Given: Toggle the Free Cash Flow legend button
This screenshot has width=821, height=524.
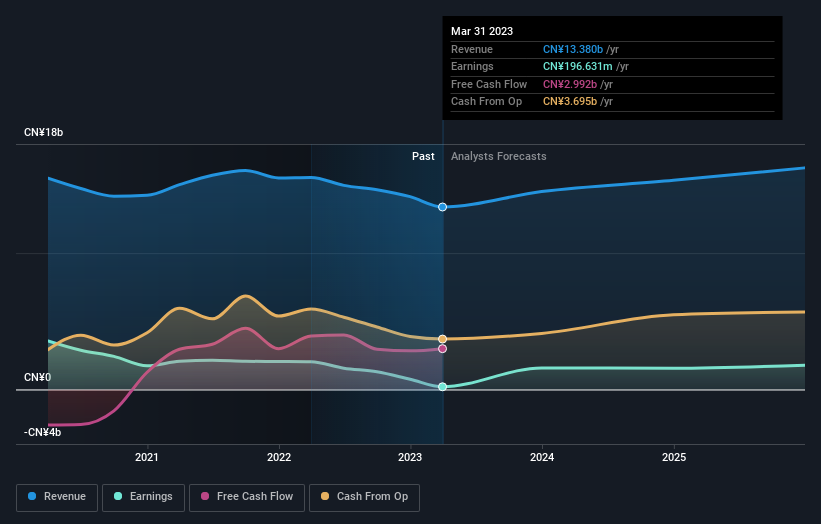Looking at the screenshot, I should tap(247, 497).
